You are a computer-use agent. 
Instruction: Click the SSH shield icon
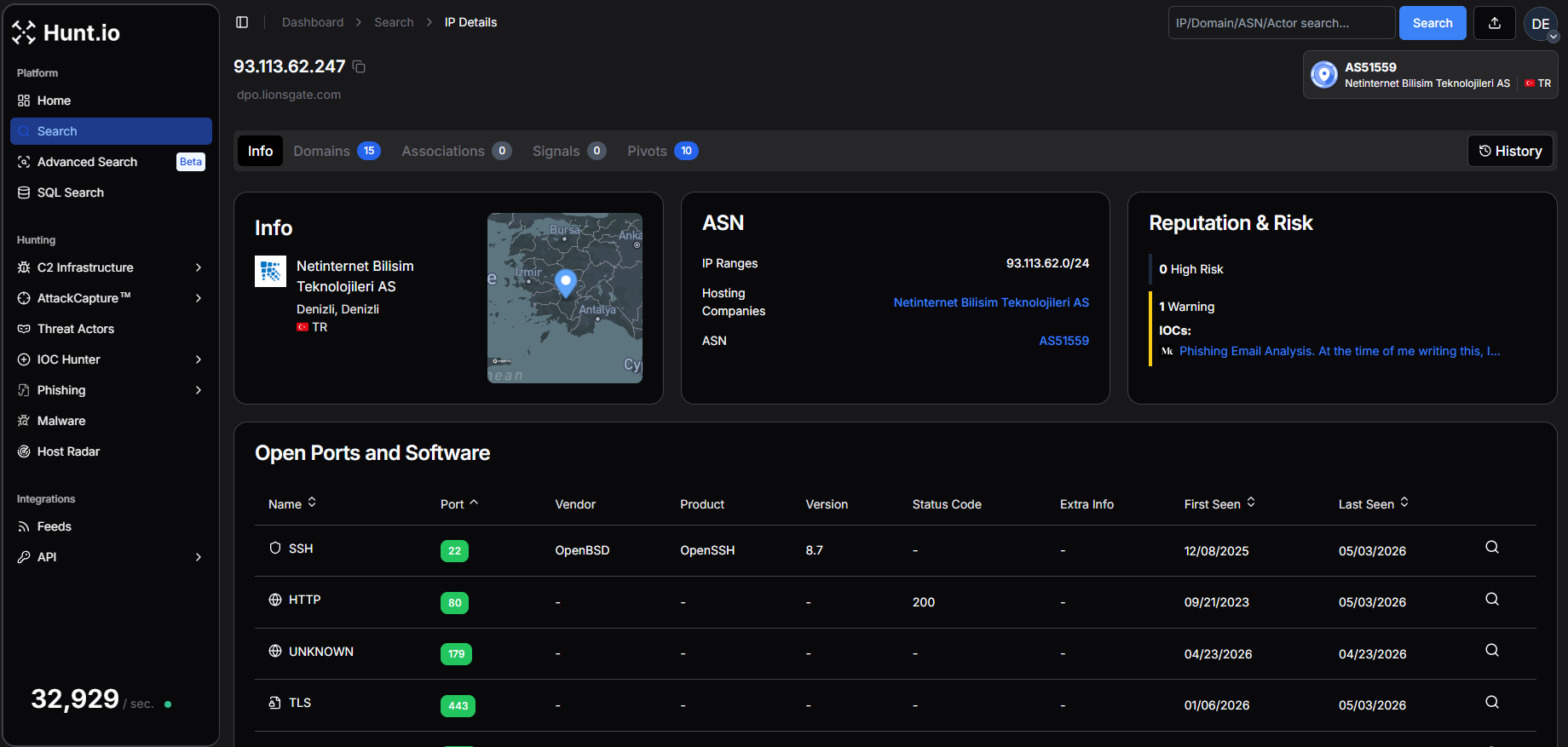tap(275, 549)
